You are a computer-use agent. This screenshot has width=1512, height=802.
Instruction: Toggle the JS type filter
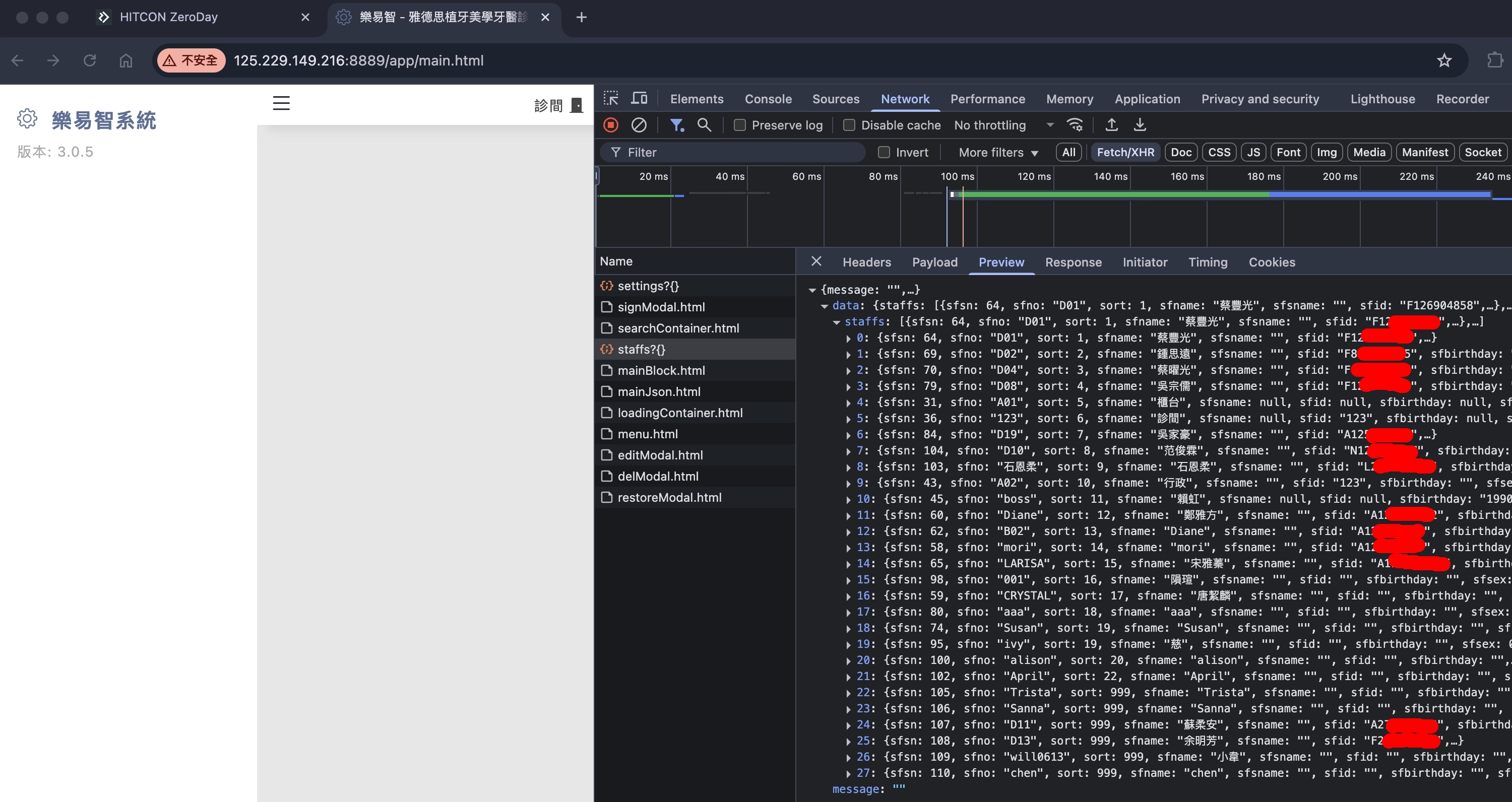[x=1254, y=153]
